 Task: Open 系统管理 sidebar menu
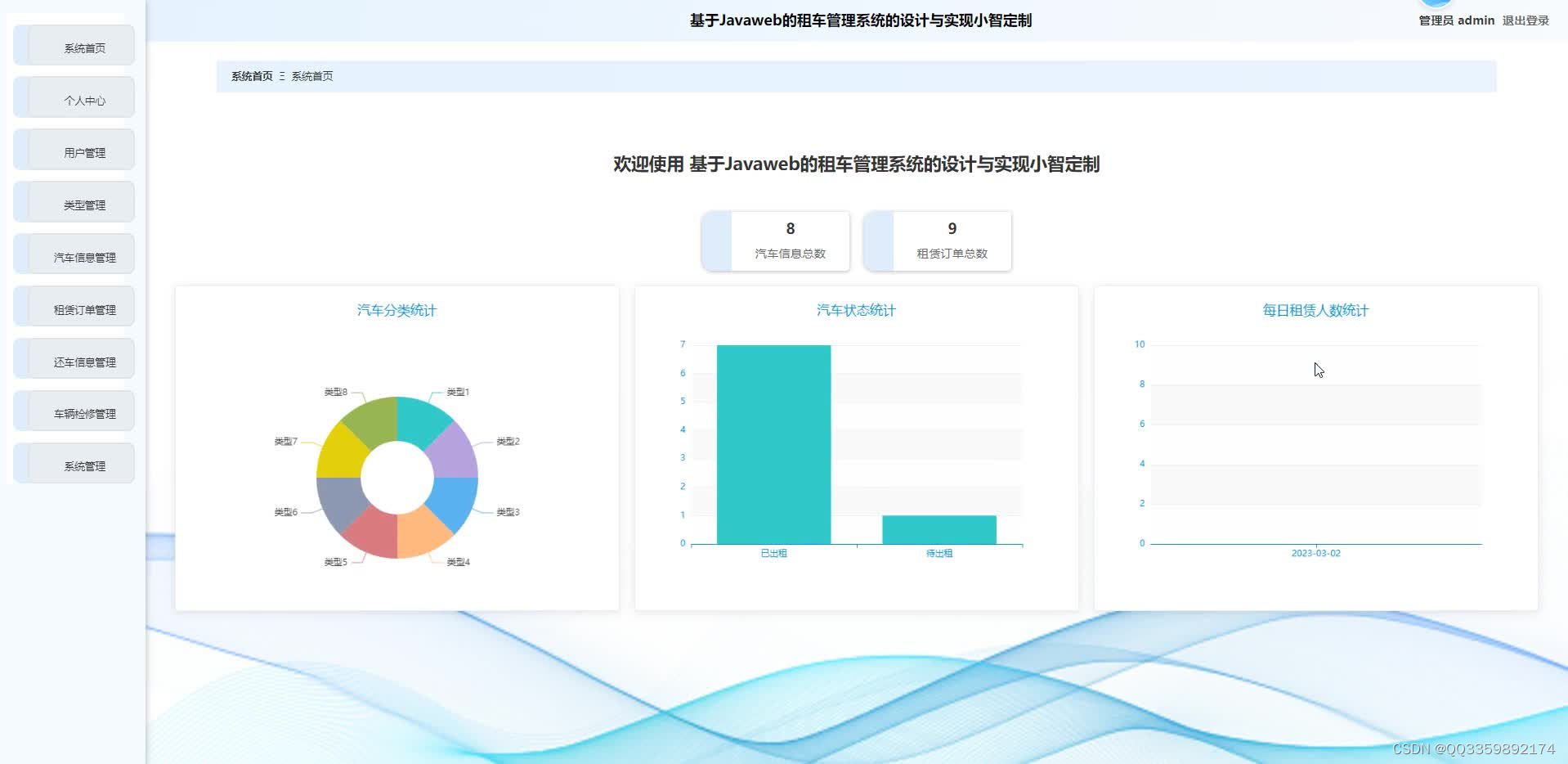coord(74,464)
